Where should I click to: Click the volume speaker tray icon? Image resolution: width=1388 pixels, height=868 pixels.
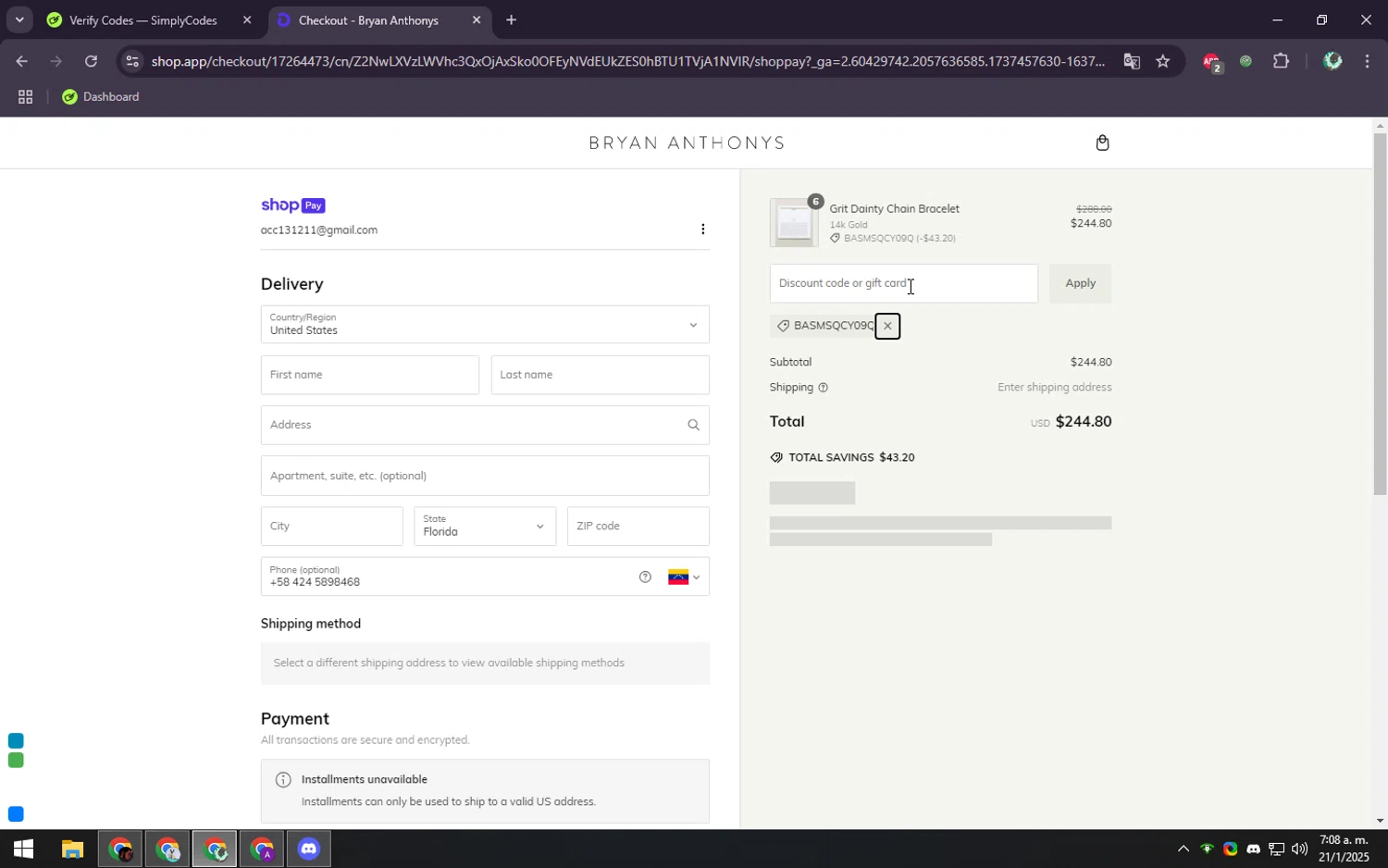click(x=1299, y=849)
